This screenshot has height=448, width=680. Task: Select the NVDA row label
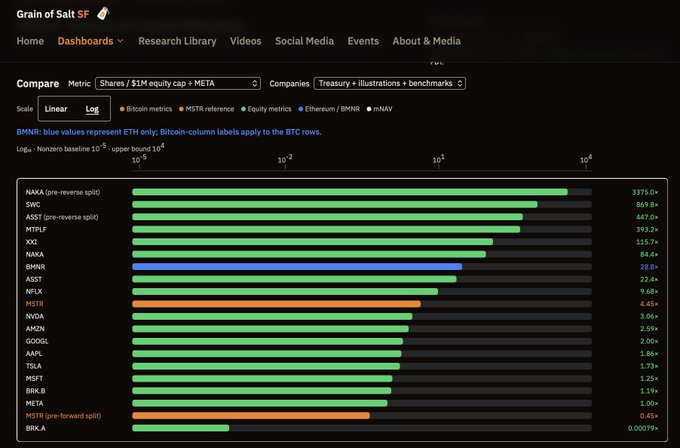[35, 317]
